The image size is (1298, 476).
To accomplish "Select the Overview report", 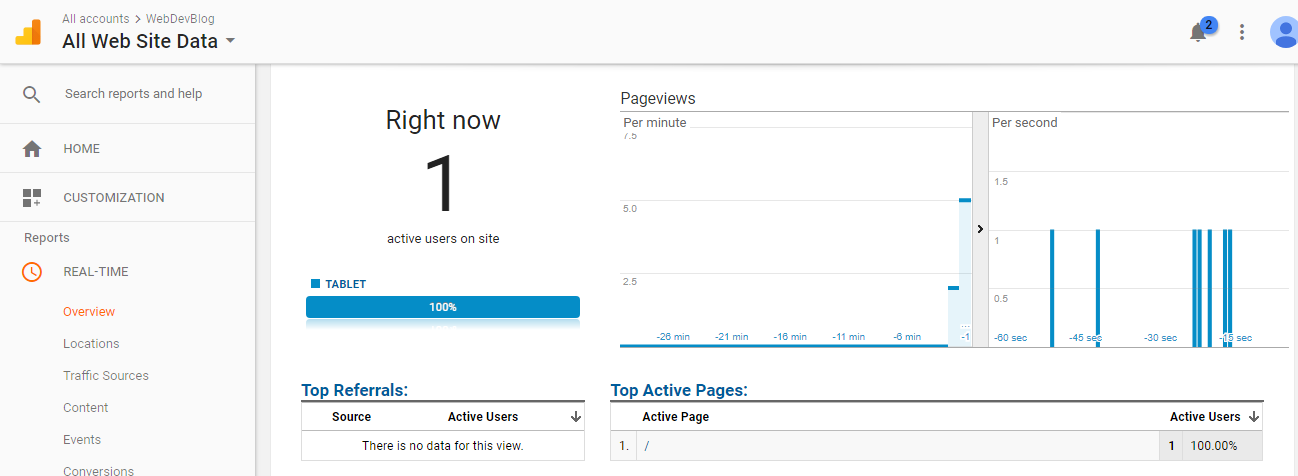I will (x=89, y=312).
